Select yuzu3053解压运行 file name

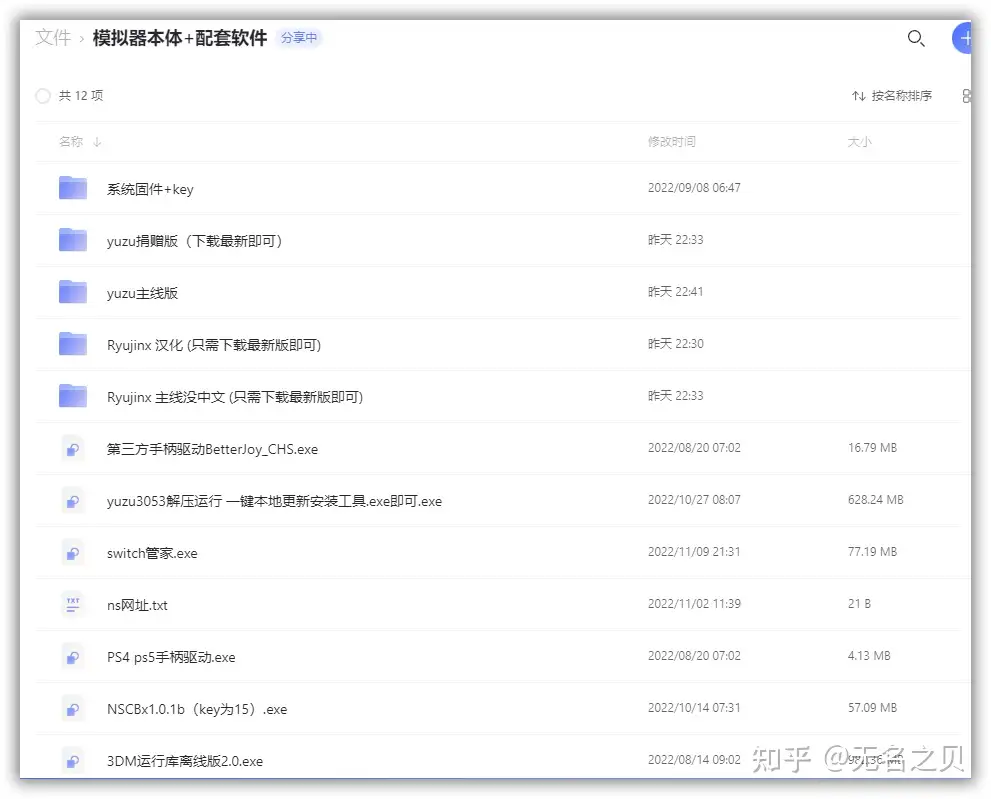[x=274, y=501]
